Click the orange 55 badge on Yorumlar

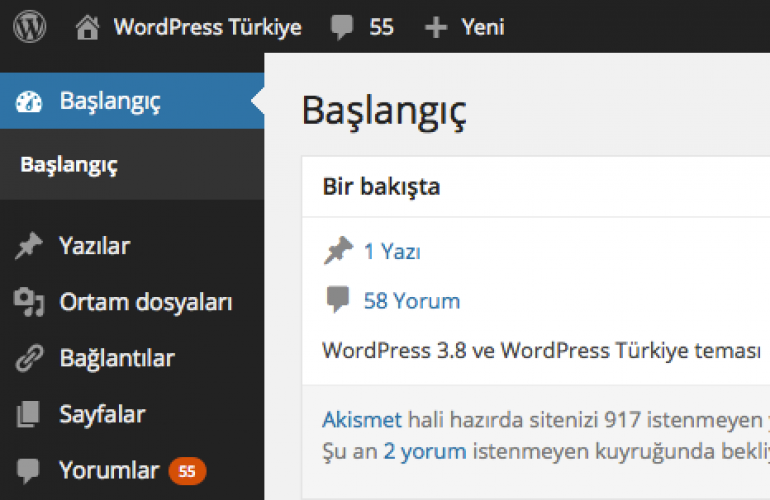point(187,471)
